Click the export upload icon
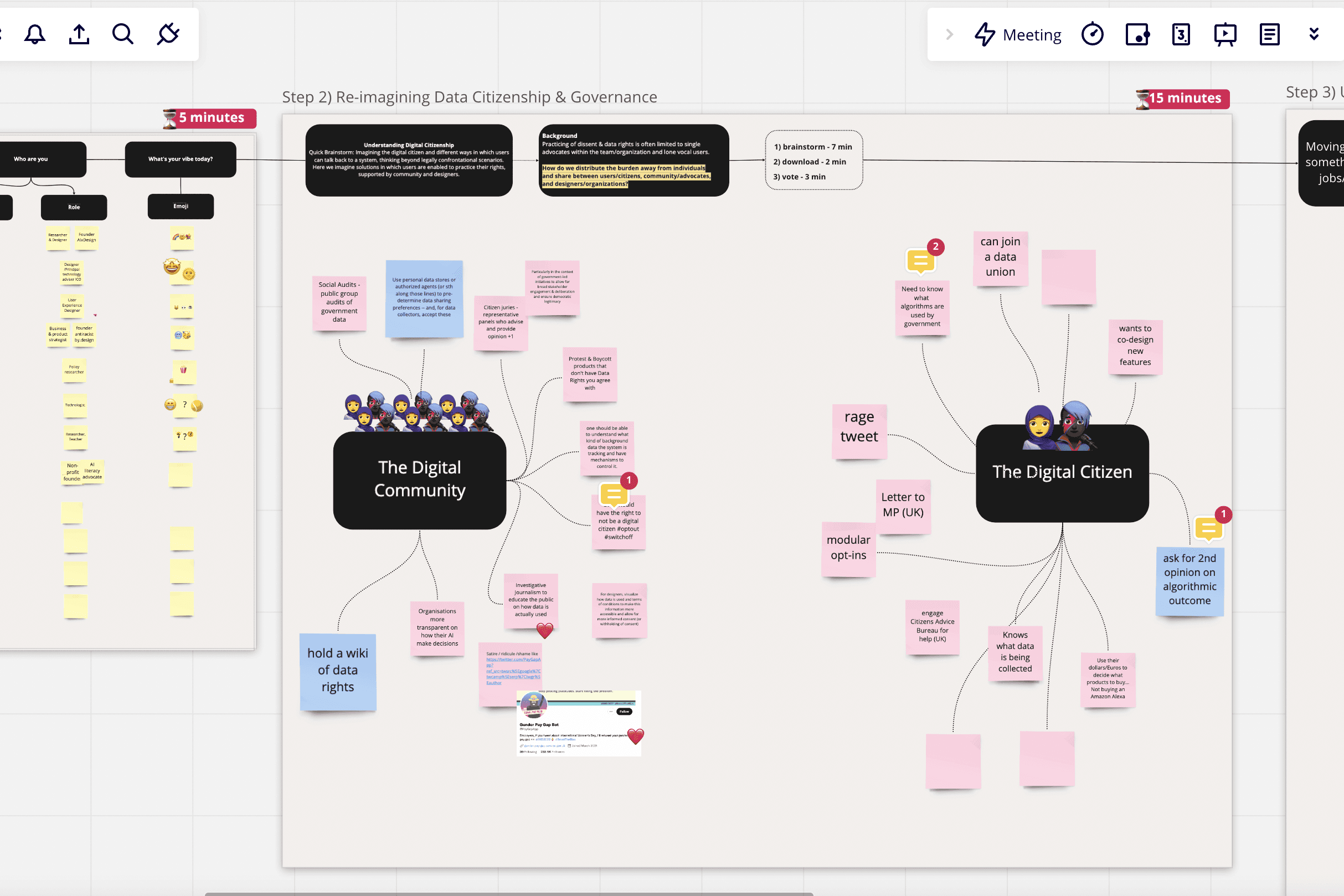Screen dimensions: 1344x896 79,34
